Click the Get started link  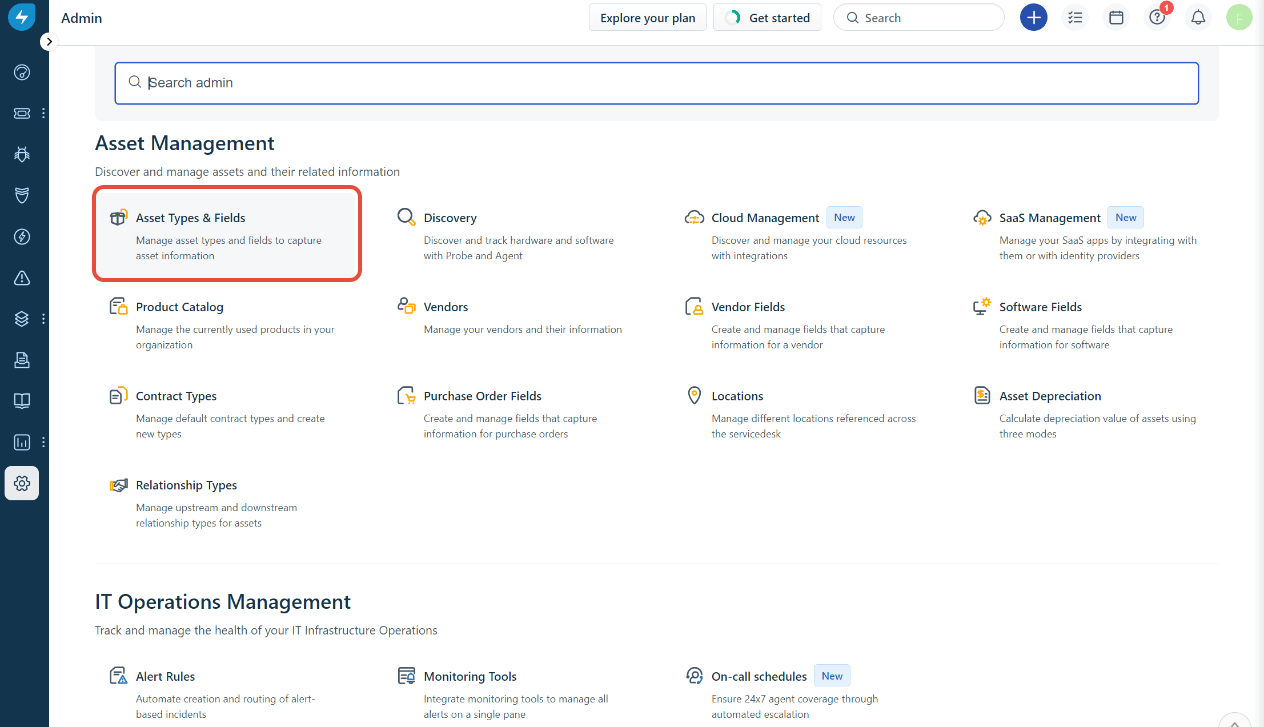pos(767,17)
